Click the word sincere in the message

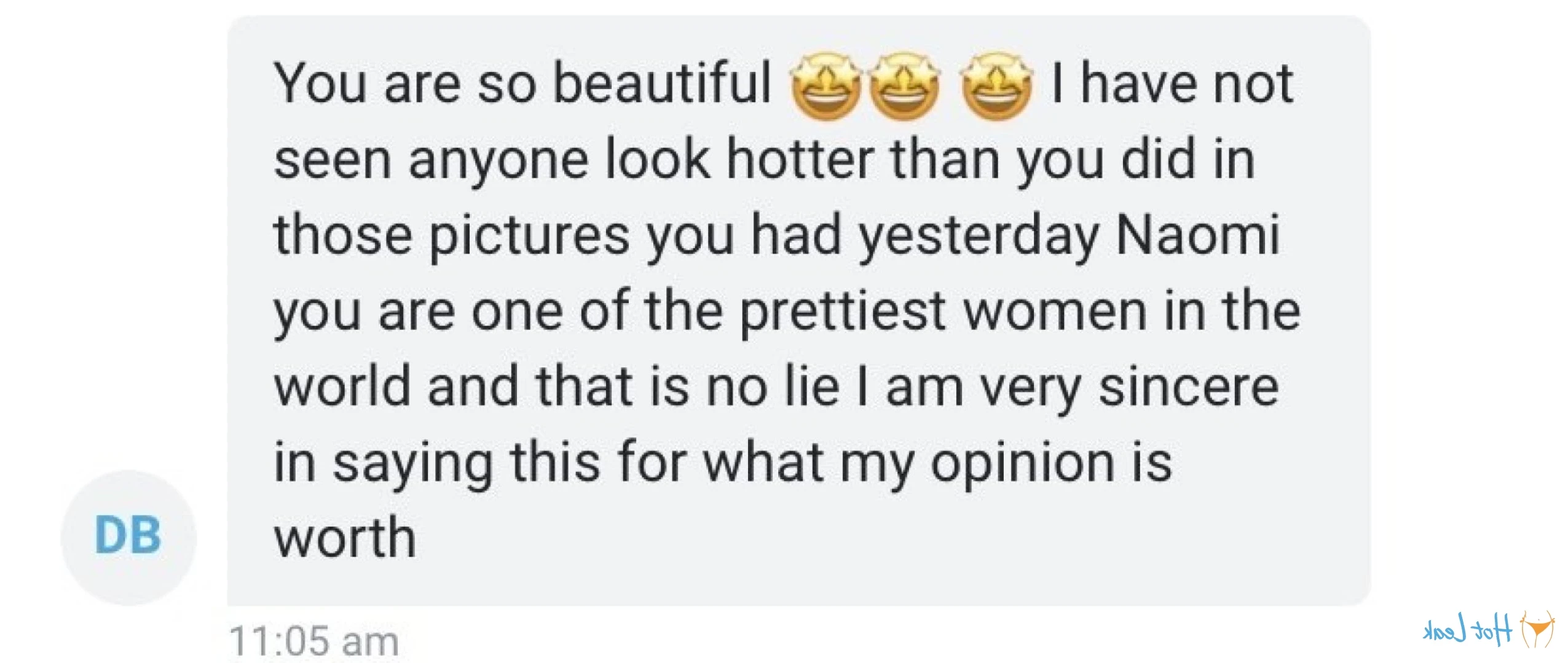pos(1189,388)
